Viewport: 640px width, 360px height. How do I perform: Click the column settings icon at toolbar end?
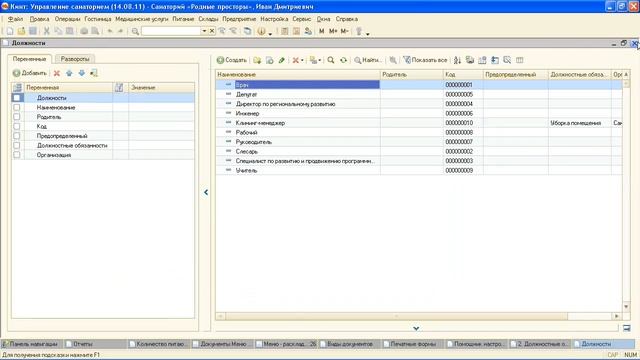click(520, 60)
